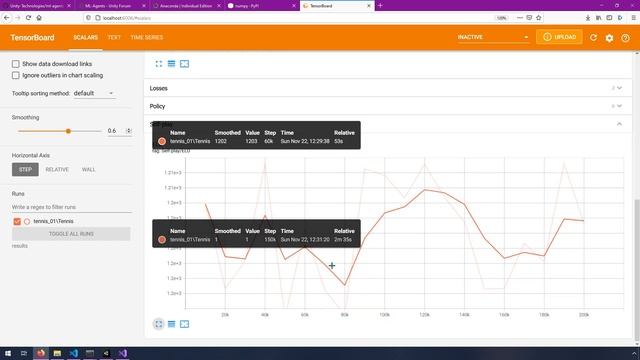This screenshot has width=640, height=360.
Task: Go forward with browser forward arrow
Action: [x=18, y=18]
